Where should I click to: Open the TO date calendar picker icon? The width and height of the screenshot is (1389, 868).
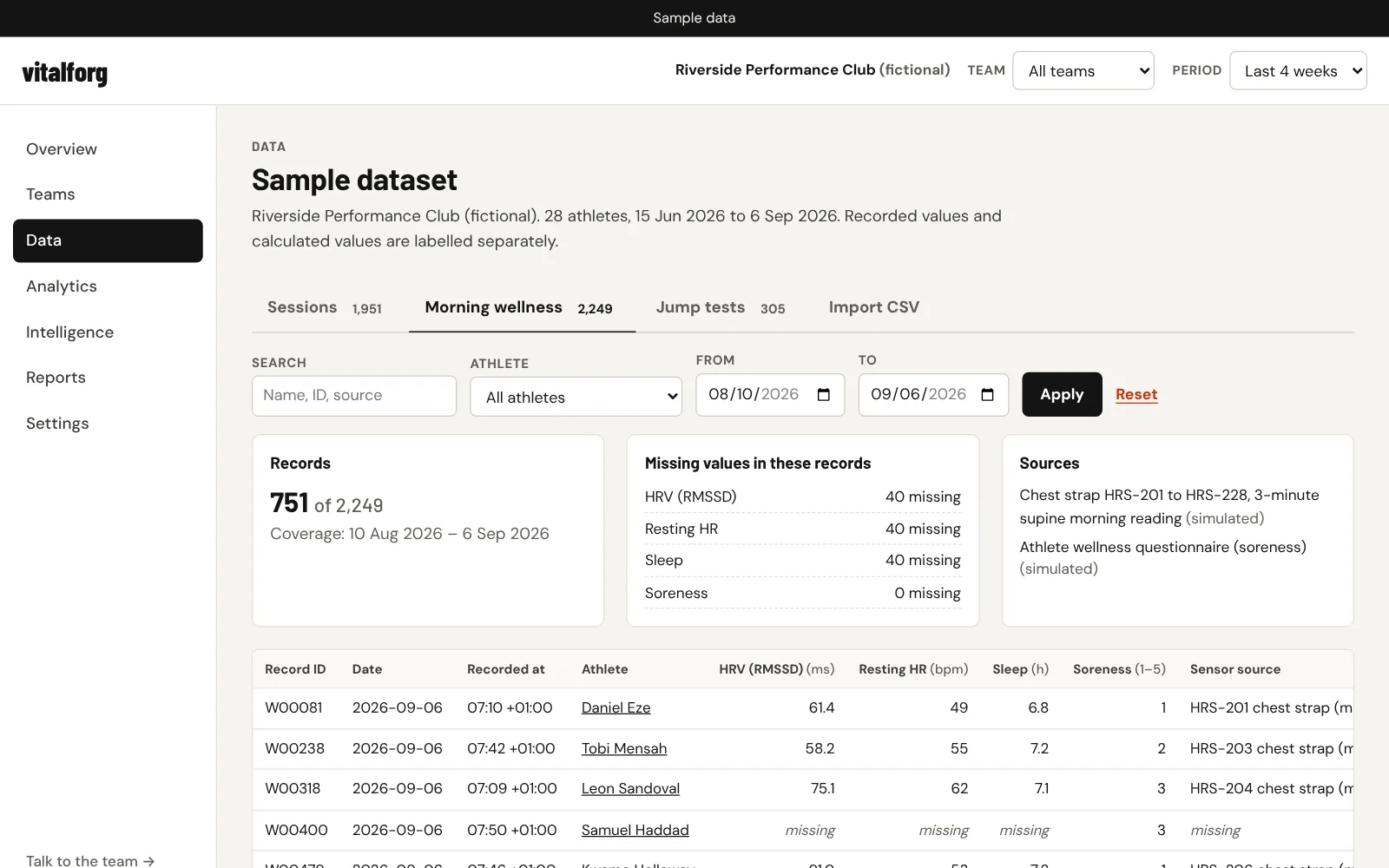(987, 395)
